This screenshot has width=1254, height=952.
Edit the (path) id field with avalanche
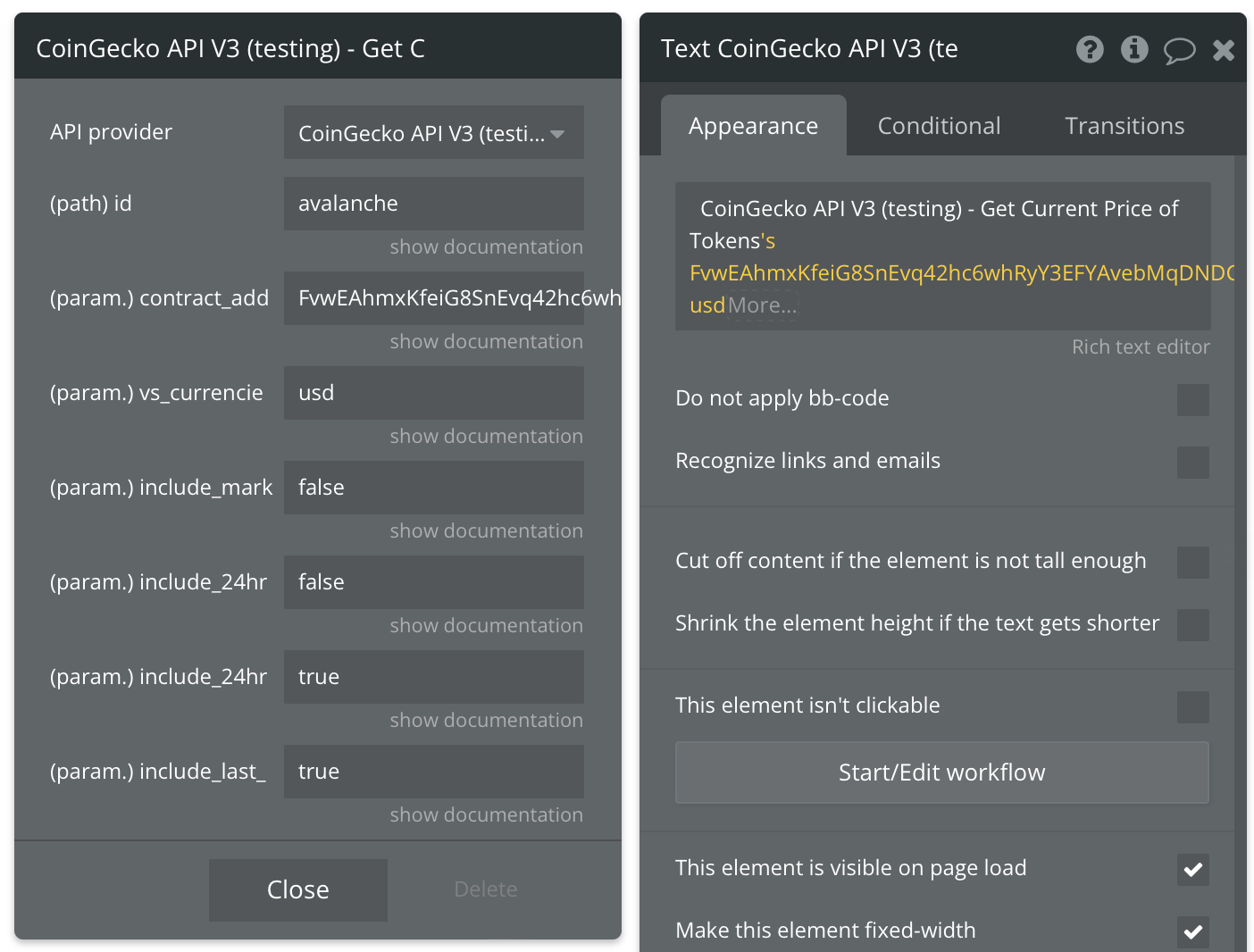coord(434,204)
